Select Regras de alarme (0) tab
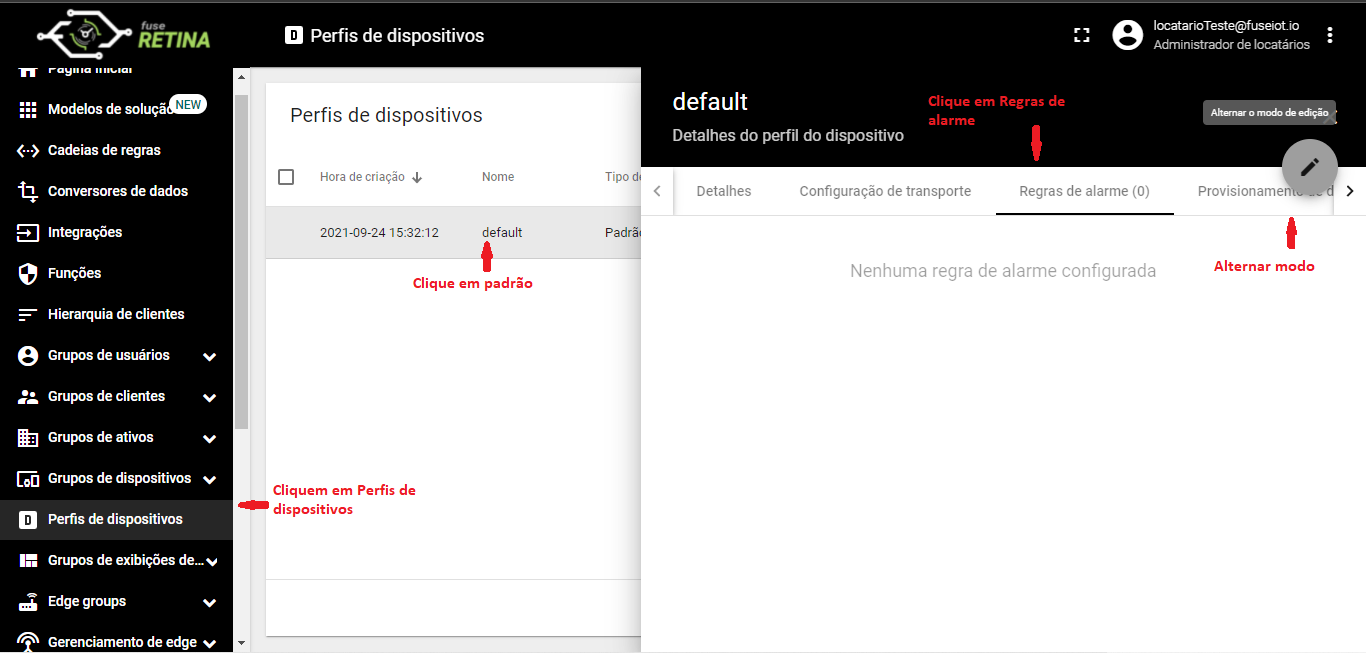The height and width of the screenshot is (653, 1366). pos(1084,191)
